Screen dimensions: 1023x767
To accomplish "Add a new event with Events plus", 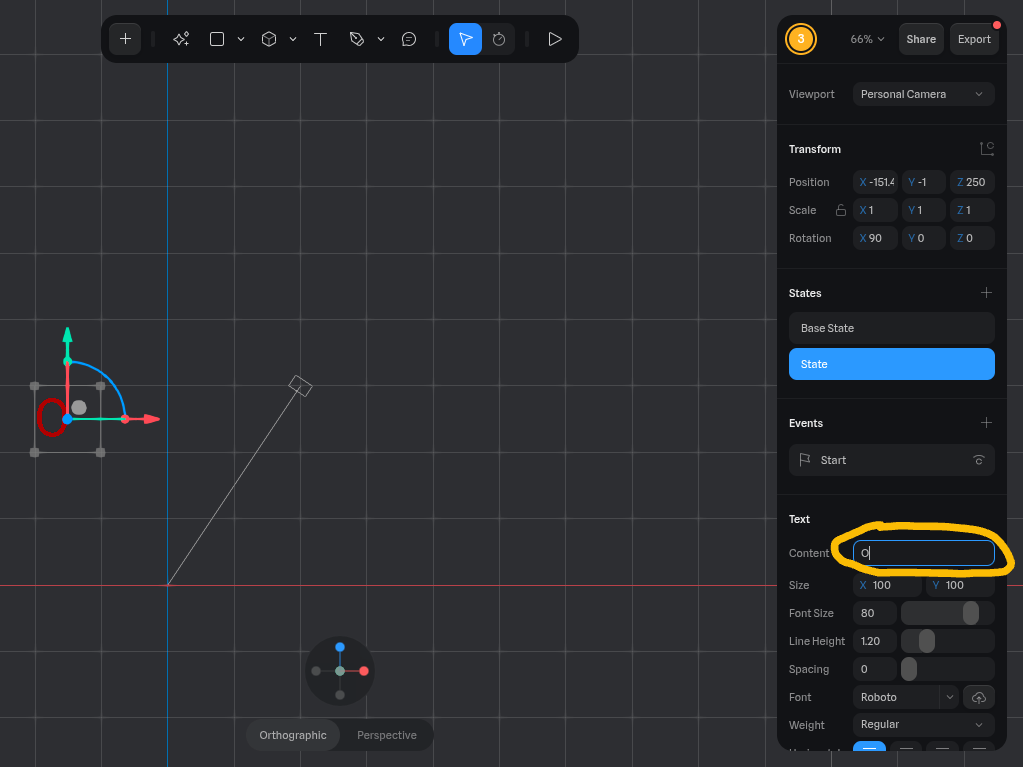I will point(986,423).
